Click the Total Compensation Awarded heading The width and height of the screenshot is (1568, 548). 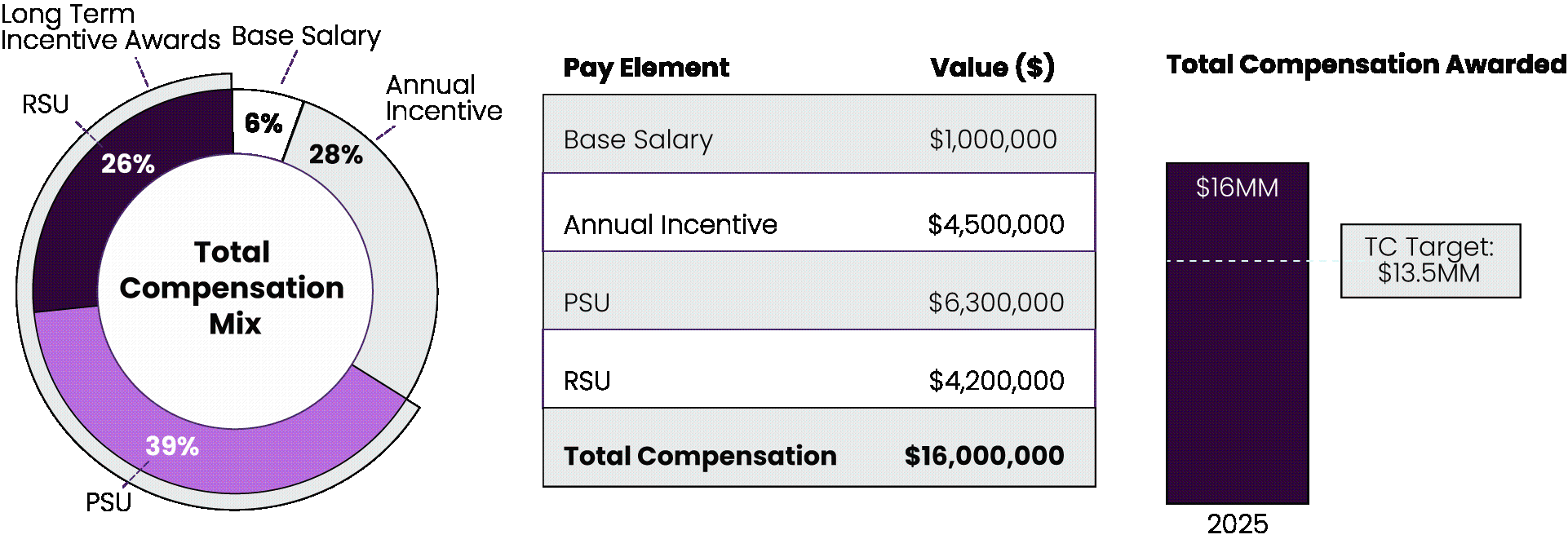(1366, 64)
